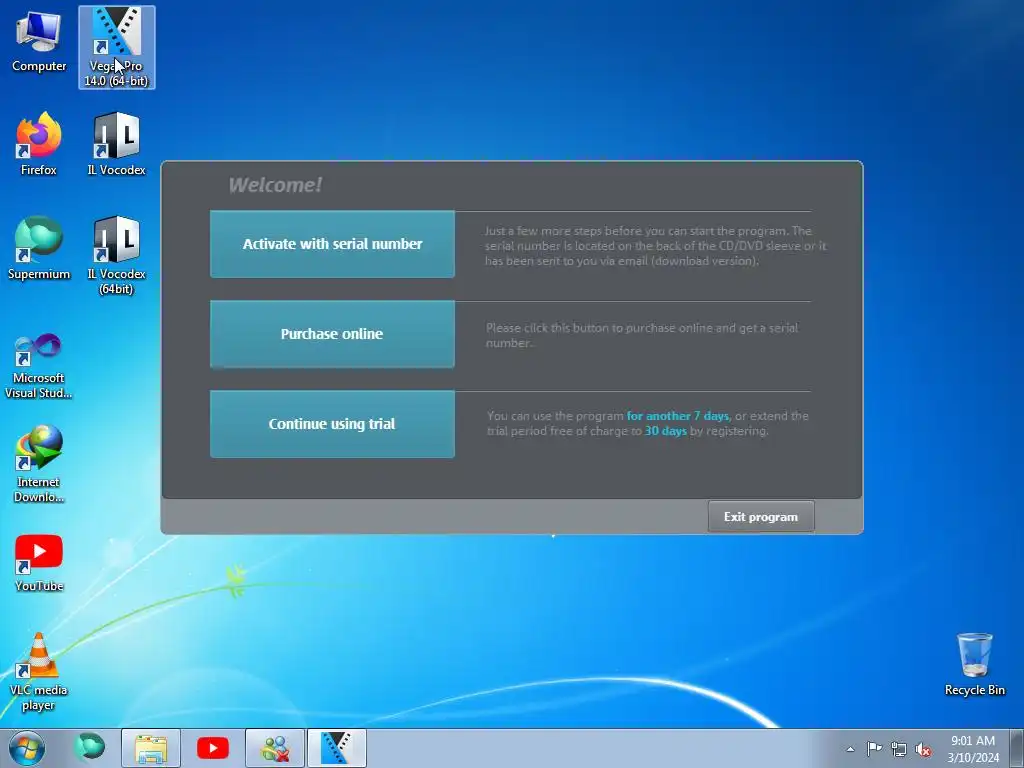1024x768 pixels.
Task: Select Internet Download Manager desktop shortcut
Action: 39,464
